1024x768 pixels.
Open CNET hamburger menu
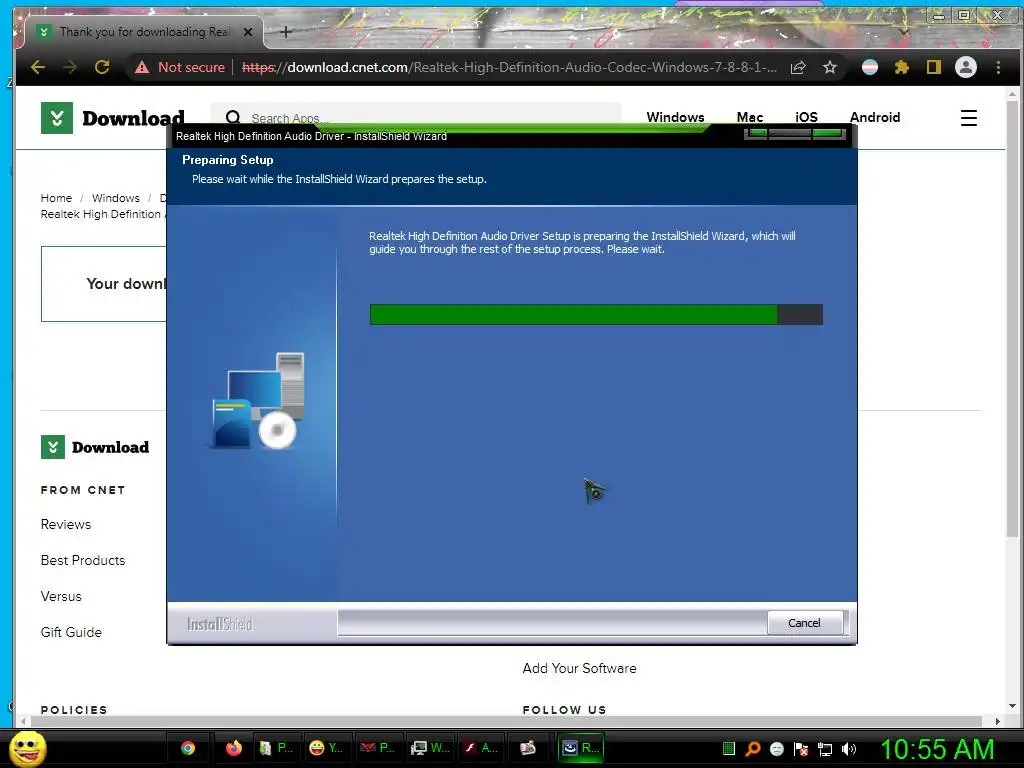pyautogui.click(x=968, y=118)
